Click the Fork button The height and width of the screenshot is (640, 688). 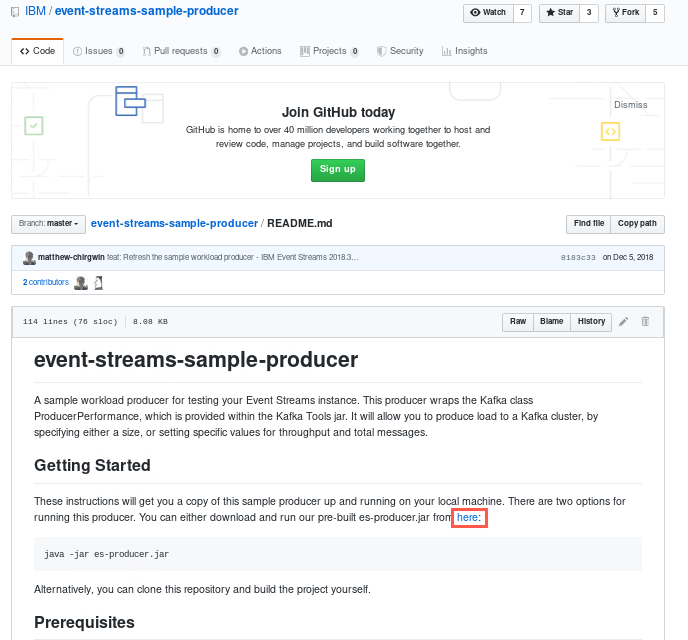tap(625, 13)
